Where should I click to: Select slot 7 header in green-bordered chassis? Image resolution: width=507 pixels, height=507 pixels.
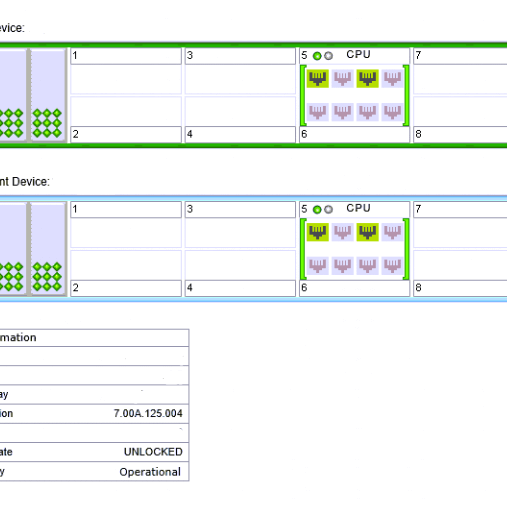coord(460,56)
